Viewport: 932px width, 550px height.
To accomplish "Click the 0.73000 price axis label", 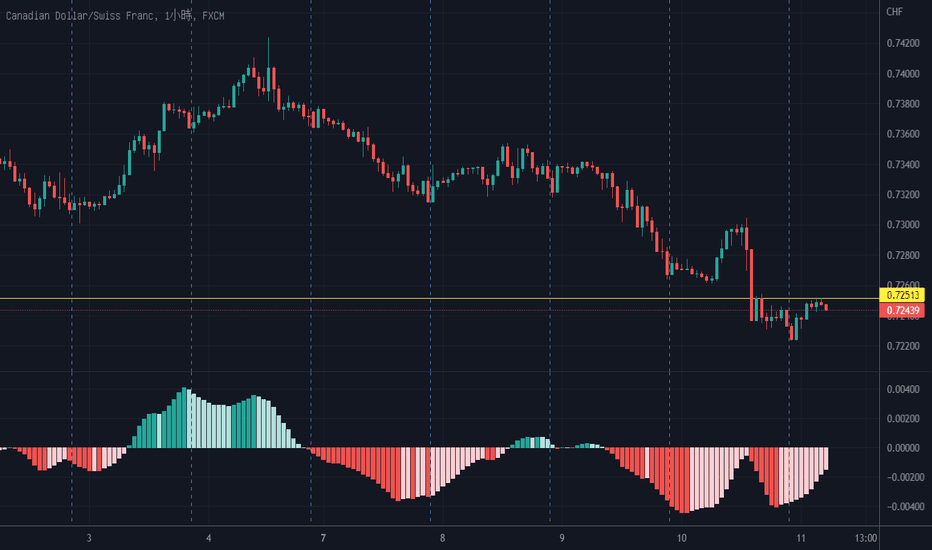I will [x=902, y=225].
